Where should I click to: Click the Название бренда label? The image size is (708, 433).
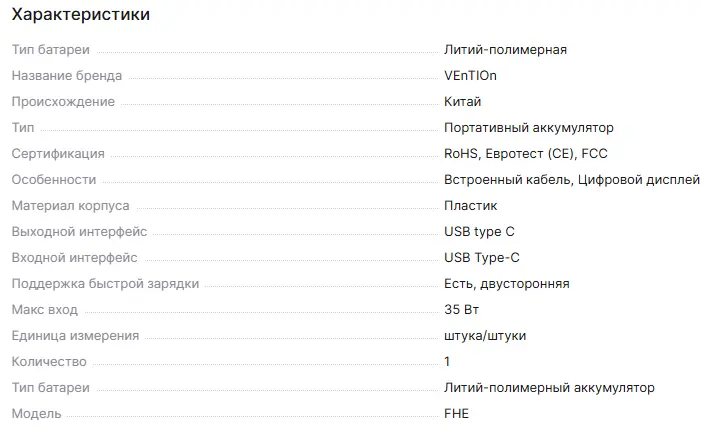[x=67, y=76]
